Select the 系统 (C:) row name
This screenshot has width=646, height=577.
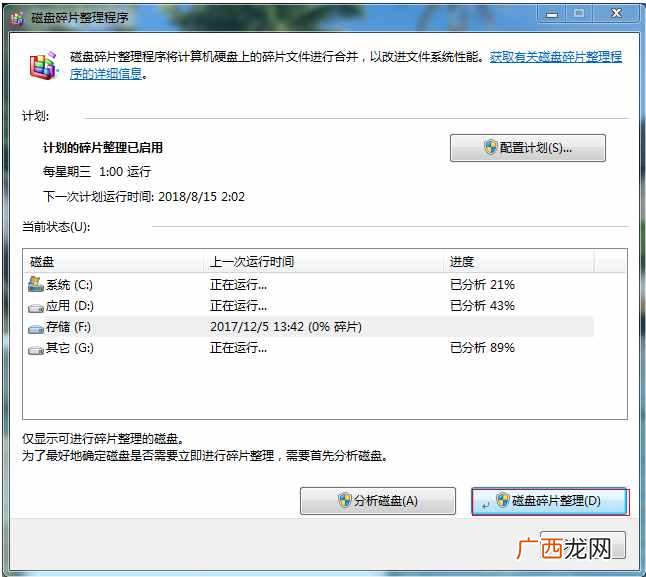pos(69,285)
